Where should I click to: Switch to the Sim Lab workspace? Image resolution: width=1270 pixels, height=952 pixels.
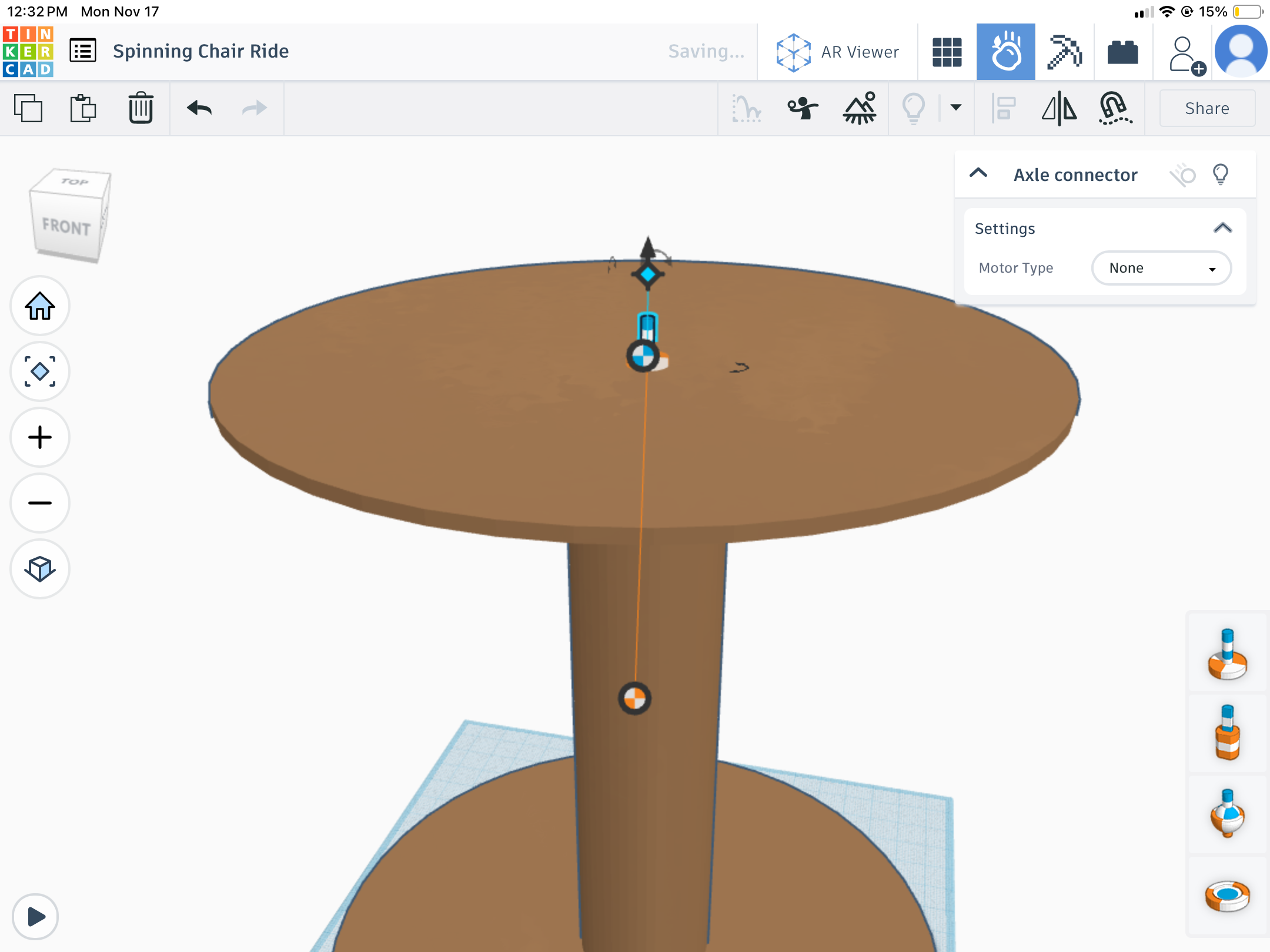[1006, 52]
